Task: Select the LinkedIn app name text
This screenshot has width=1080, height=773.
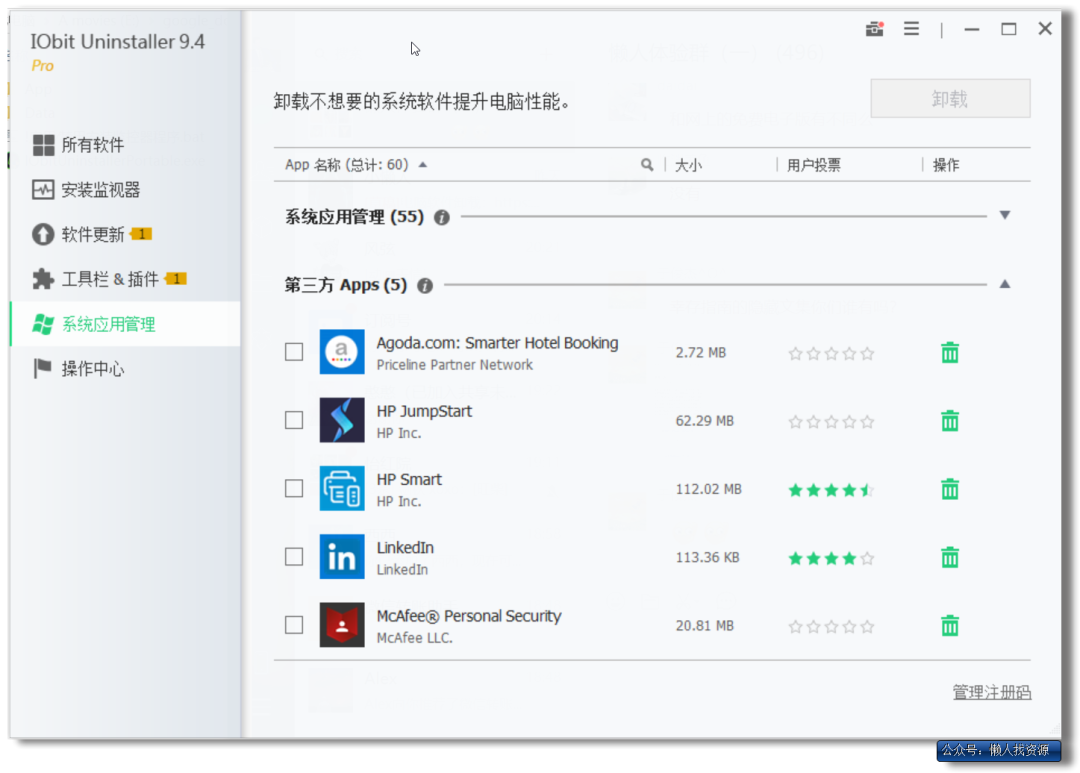Action: tap(405, 548)
